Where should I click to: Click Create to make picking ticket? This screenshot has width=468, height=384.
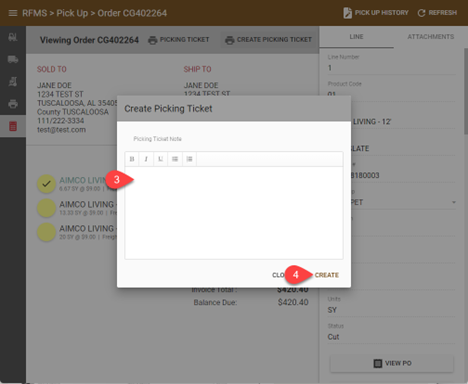click(327, 275)
